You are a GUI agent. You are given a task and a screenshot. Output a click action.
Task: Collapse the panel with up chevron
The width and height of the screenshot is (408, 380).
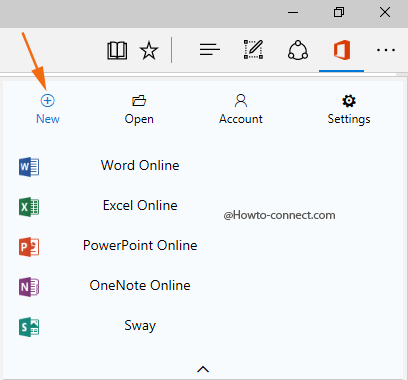tap(203, 369)
